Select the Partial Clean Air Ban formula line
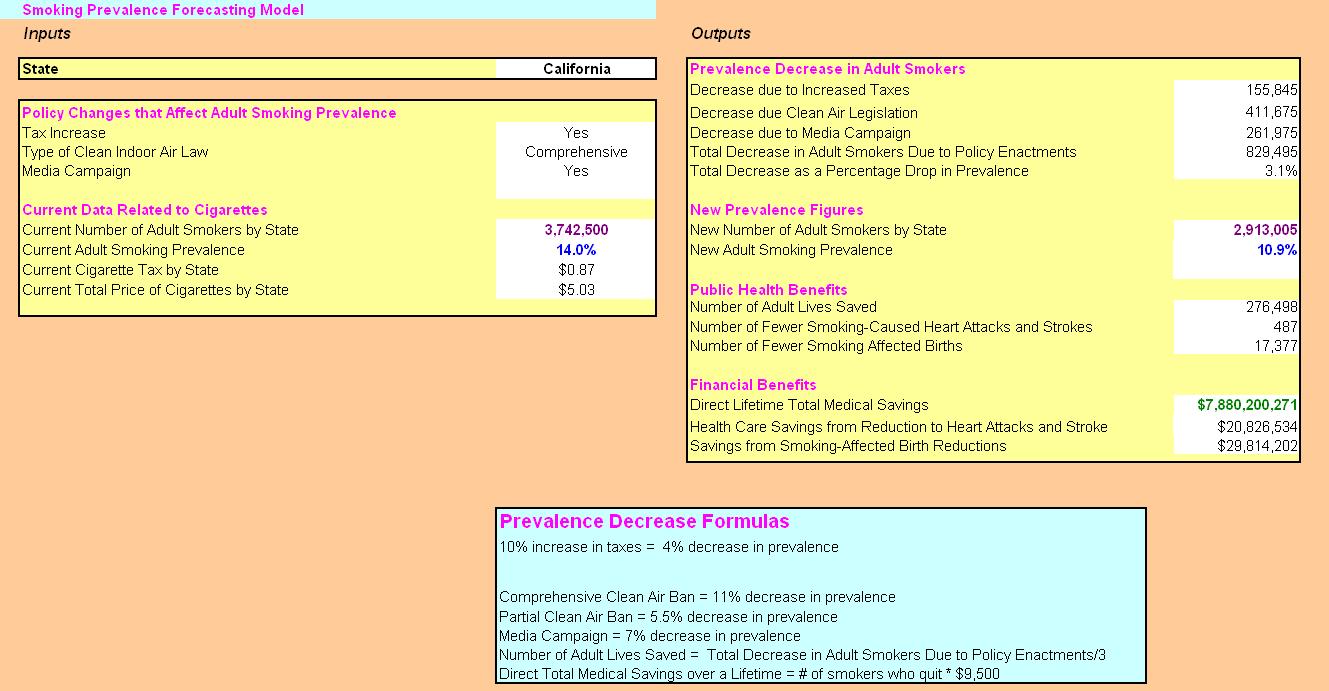The image size is (1329, 691). [x=668, y=617]
